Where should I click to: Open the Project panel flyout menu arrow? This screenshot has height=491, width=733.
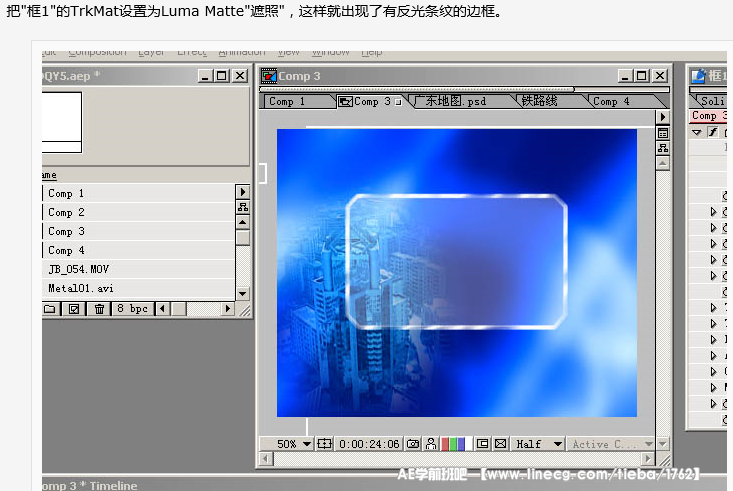(243, 192)
